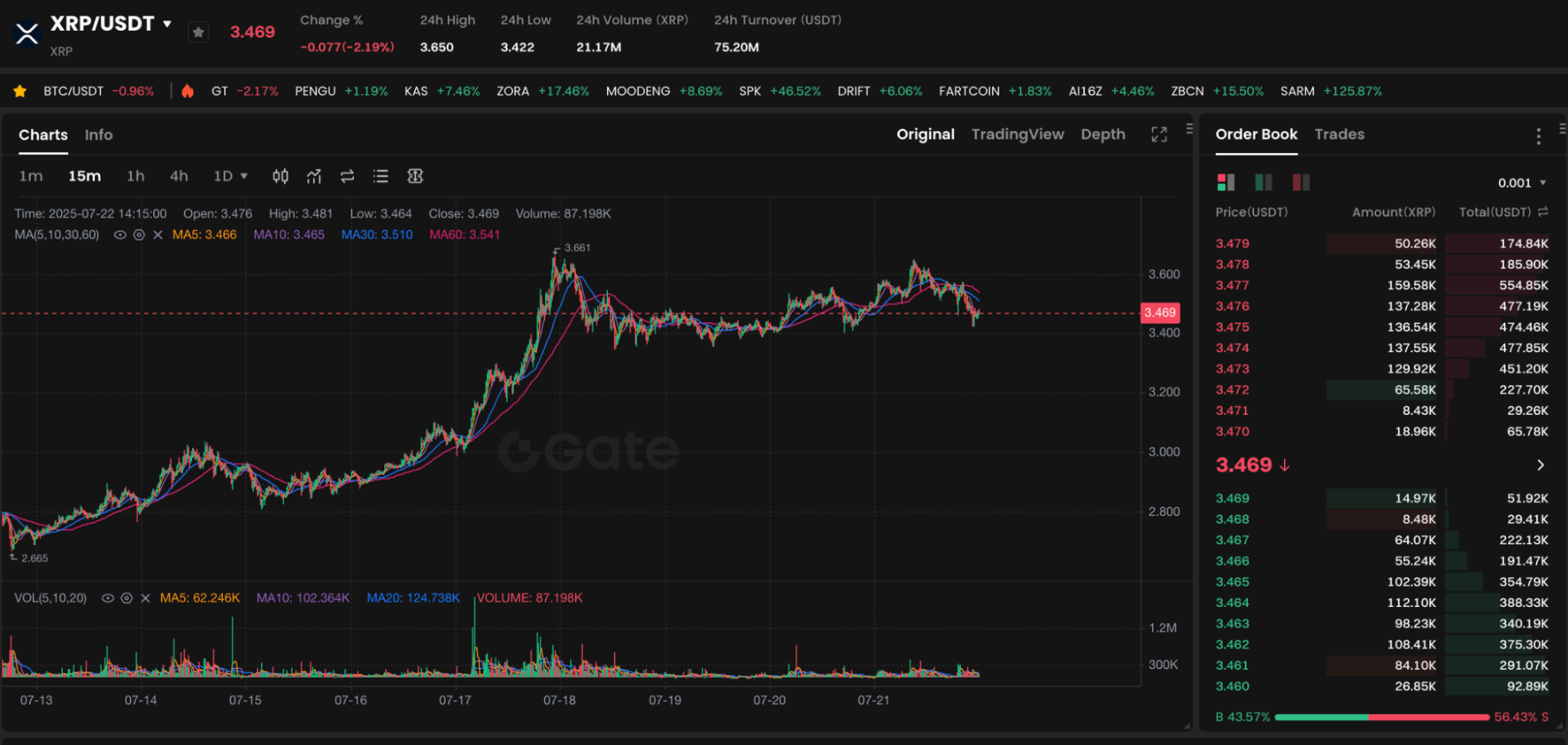Open the favorites star in ticker bar

[20, 91]
